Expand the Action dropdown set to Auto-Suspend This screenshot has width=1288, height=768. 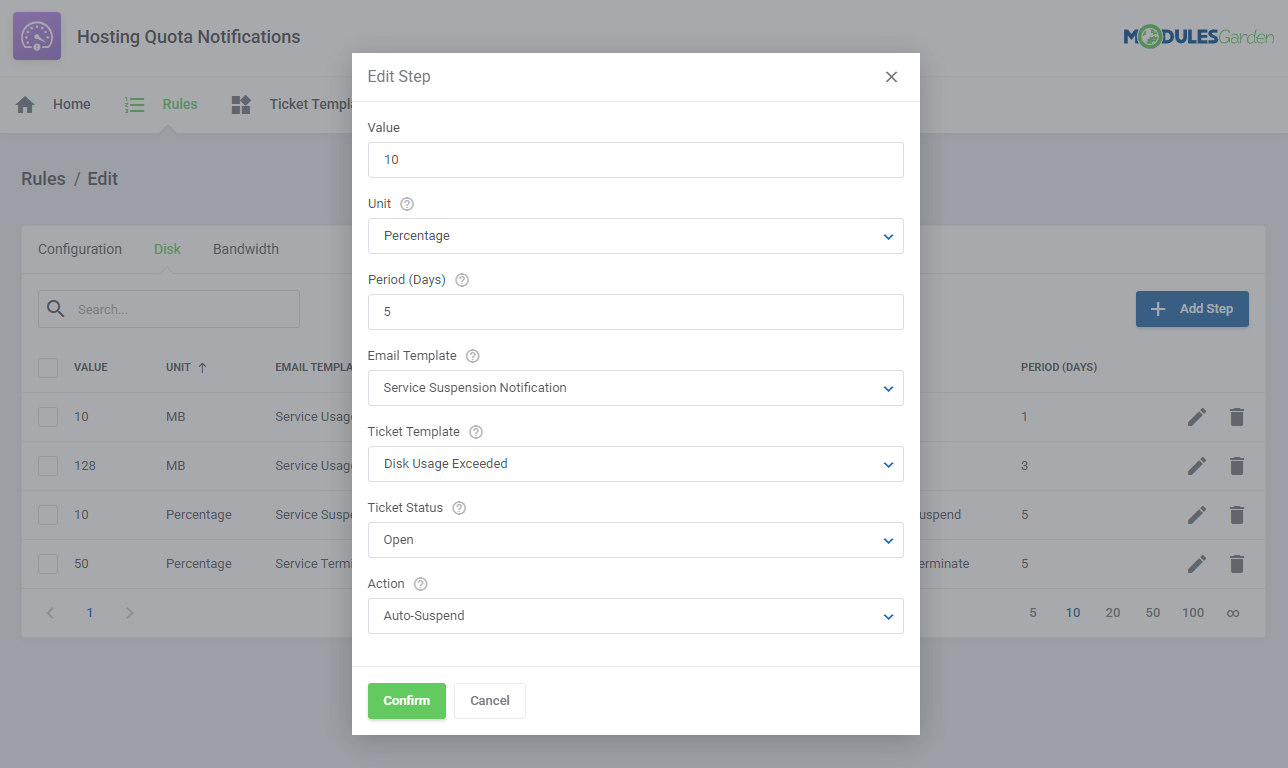pyautogui.click(x=636, y=616)
